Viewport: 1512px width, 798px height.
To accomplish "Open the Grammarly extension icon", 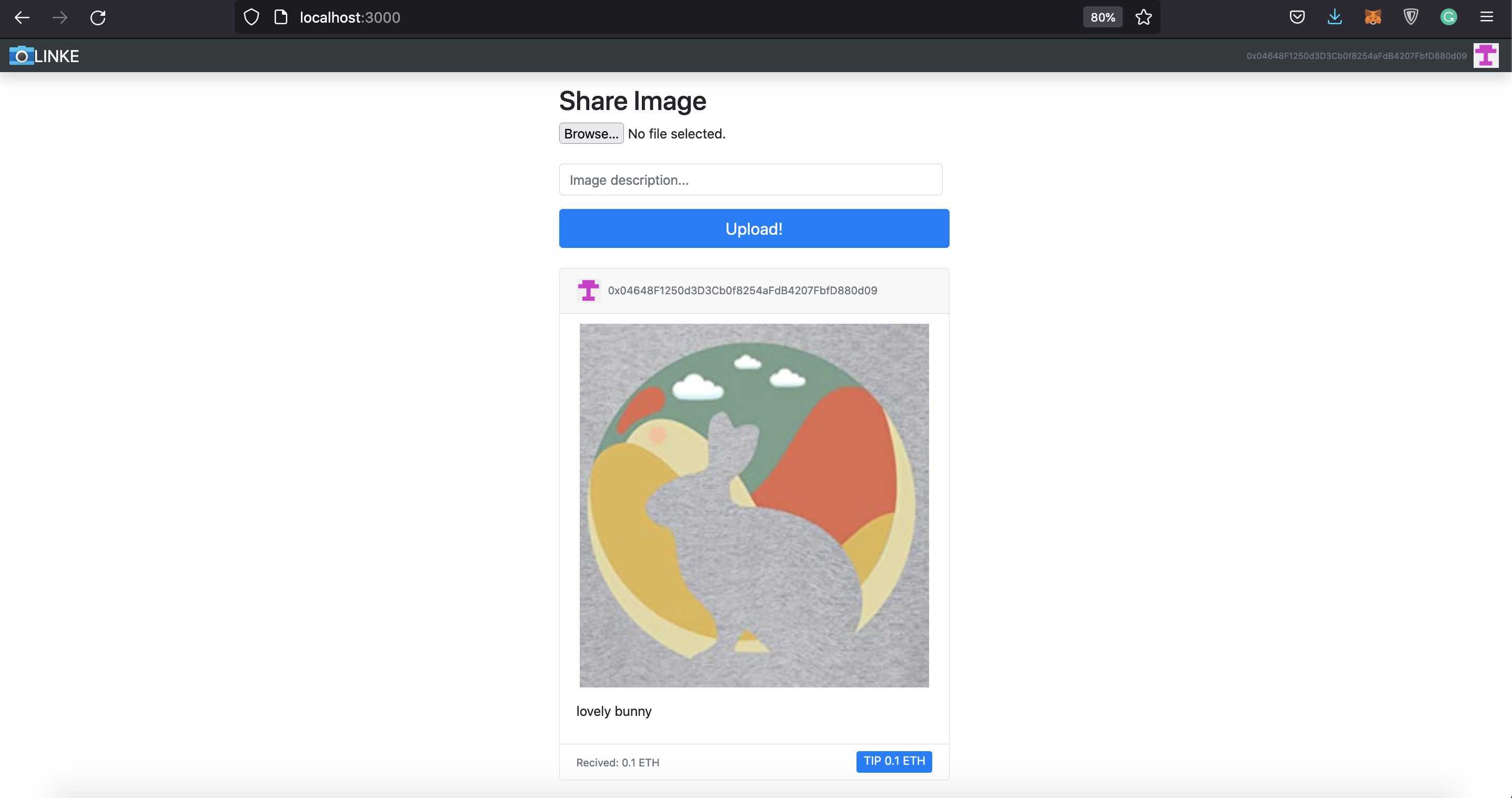I will [x=1449, y=17].
